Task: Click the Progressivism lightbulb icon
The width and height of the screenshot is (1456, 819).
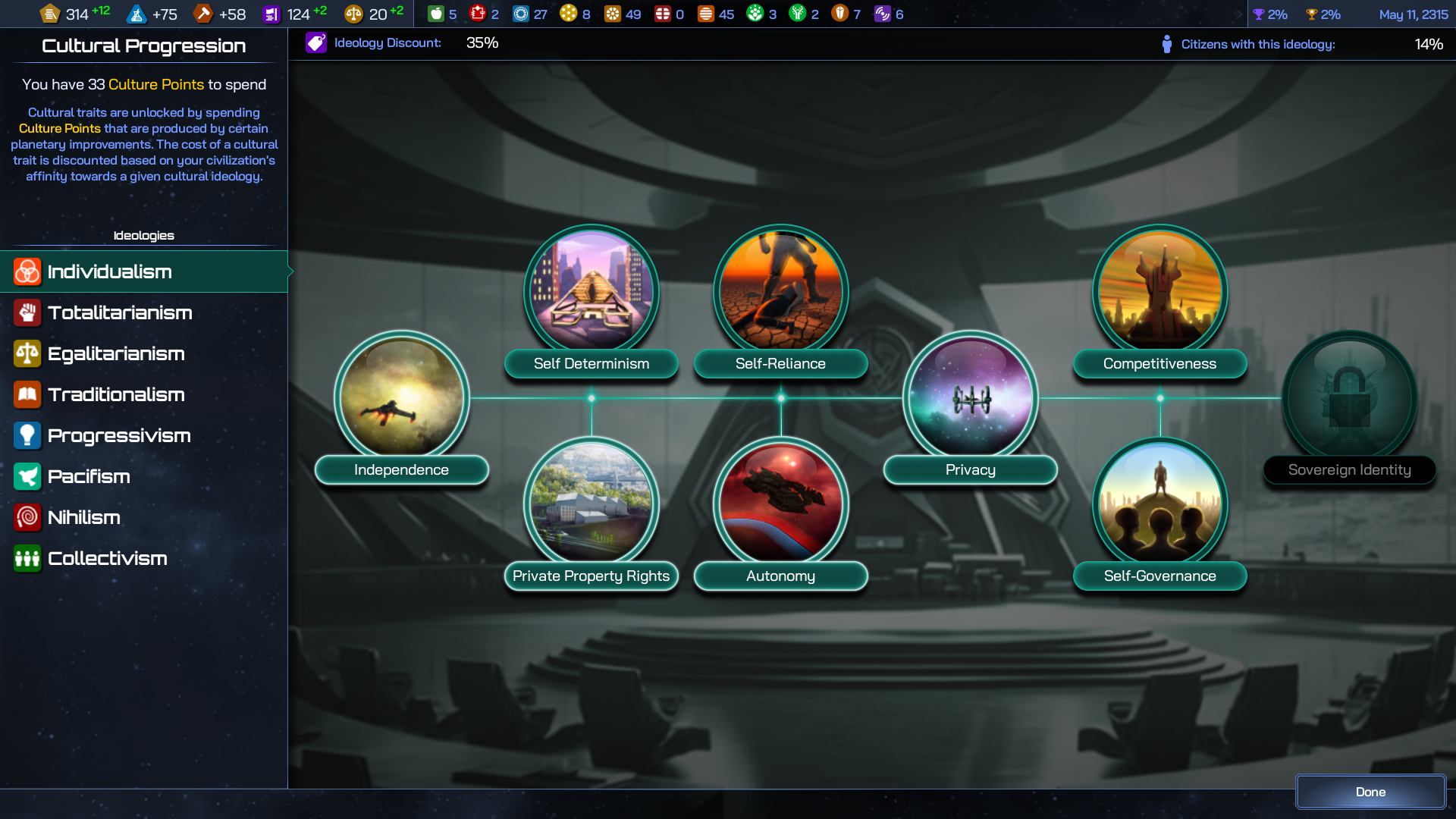Action: 27,435
